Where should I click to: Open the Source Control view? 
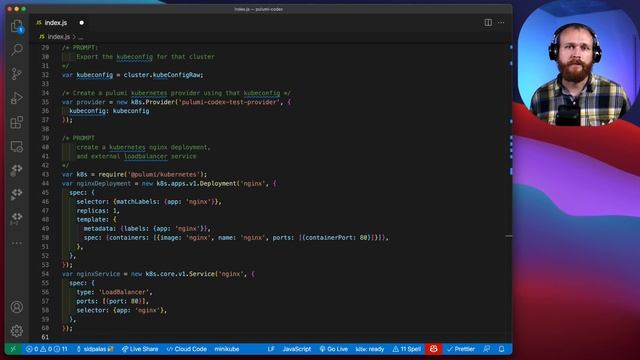click(x=17, y=74)
